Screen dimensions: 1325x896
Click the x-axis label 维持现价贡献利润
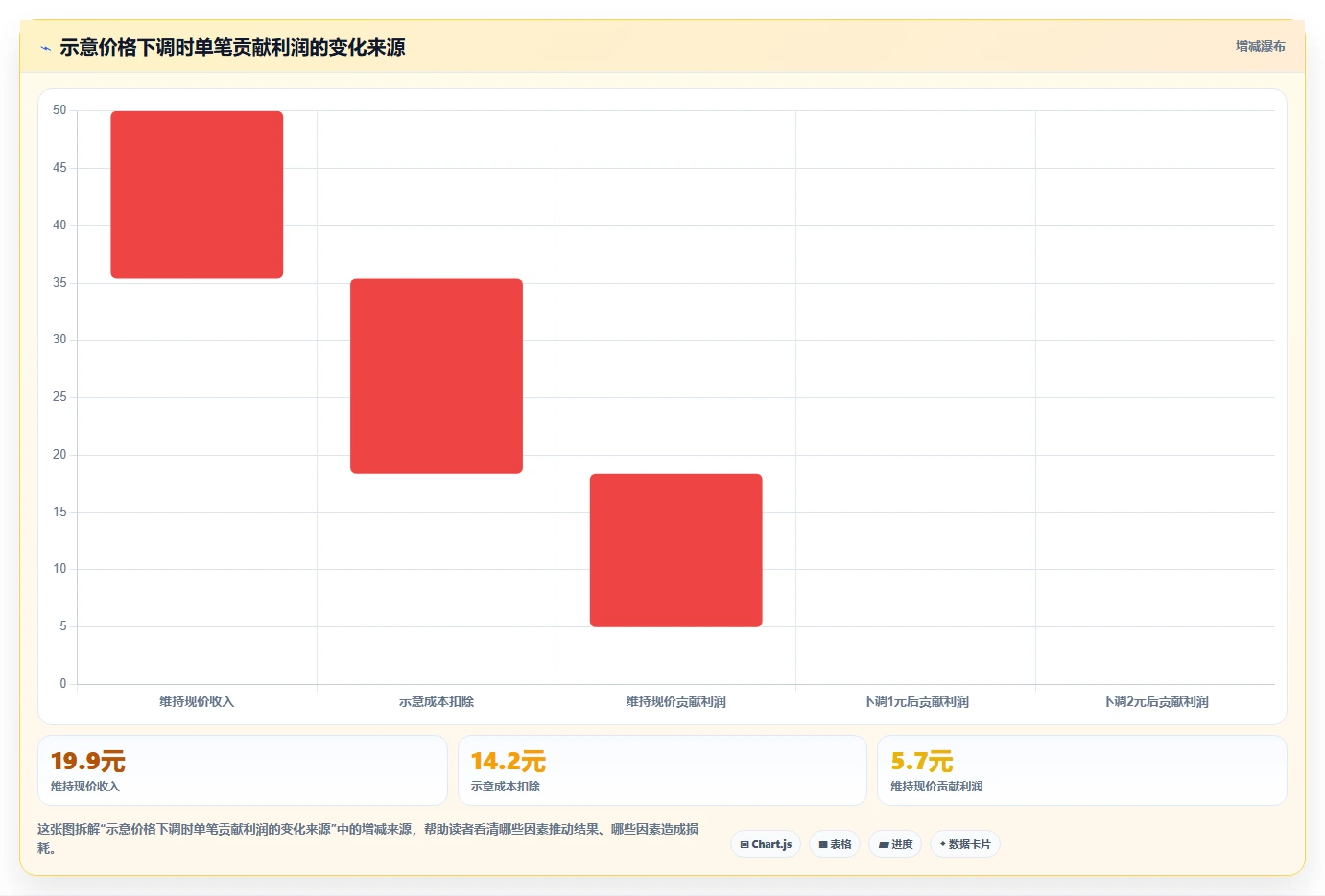pos(676,702)
